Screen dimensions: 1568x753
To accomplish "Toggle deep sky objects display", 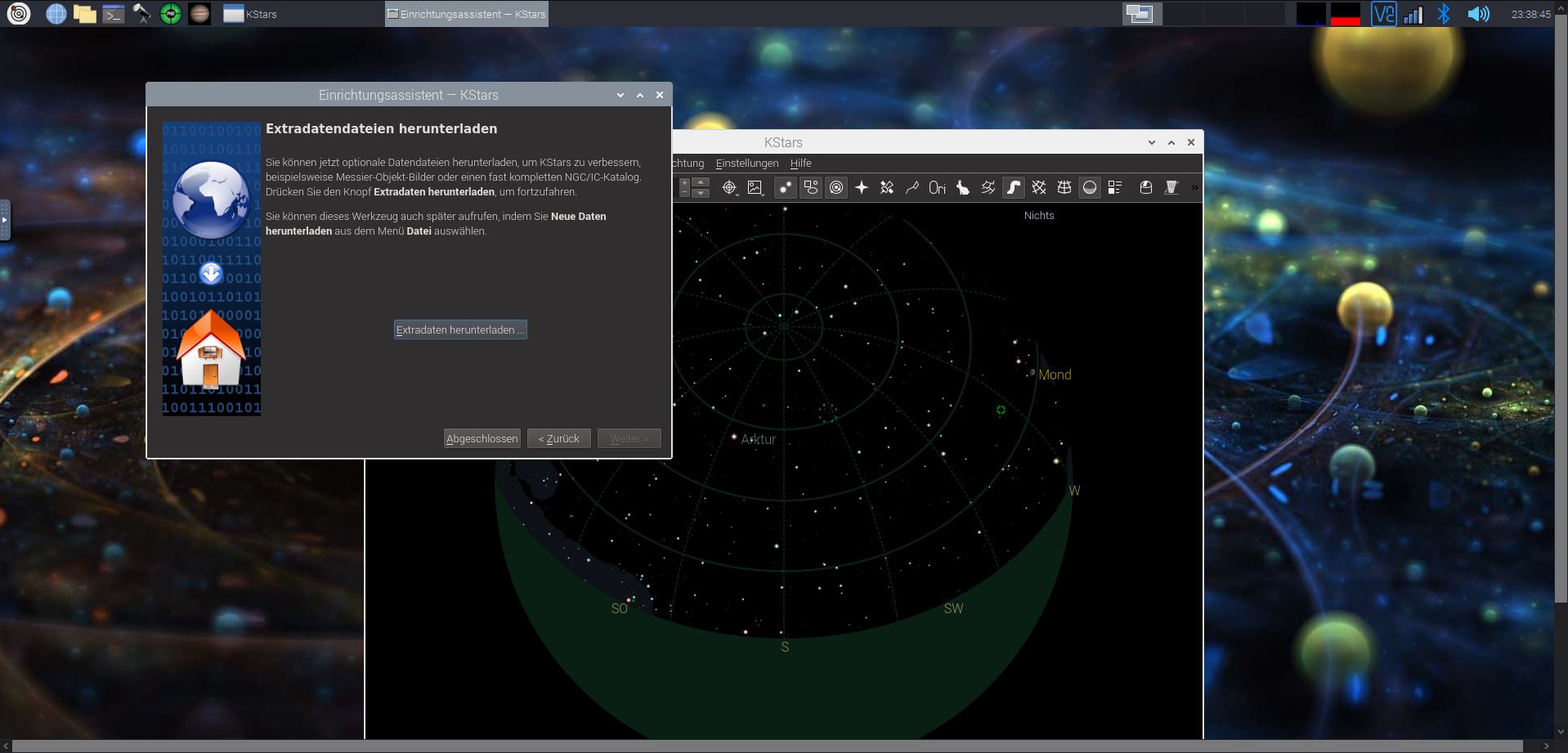I will pyautogui.click(x=810, y=187).
